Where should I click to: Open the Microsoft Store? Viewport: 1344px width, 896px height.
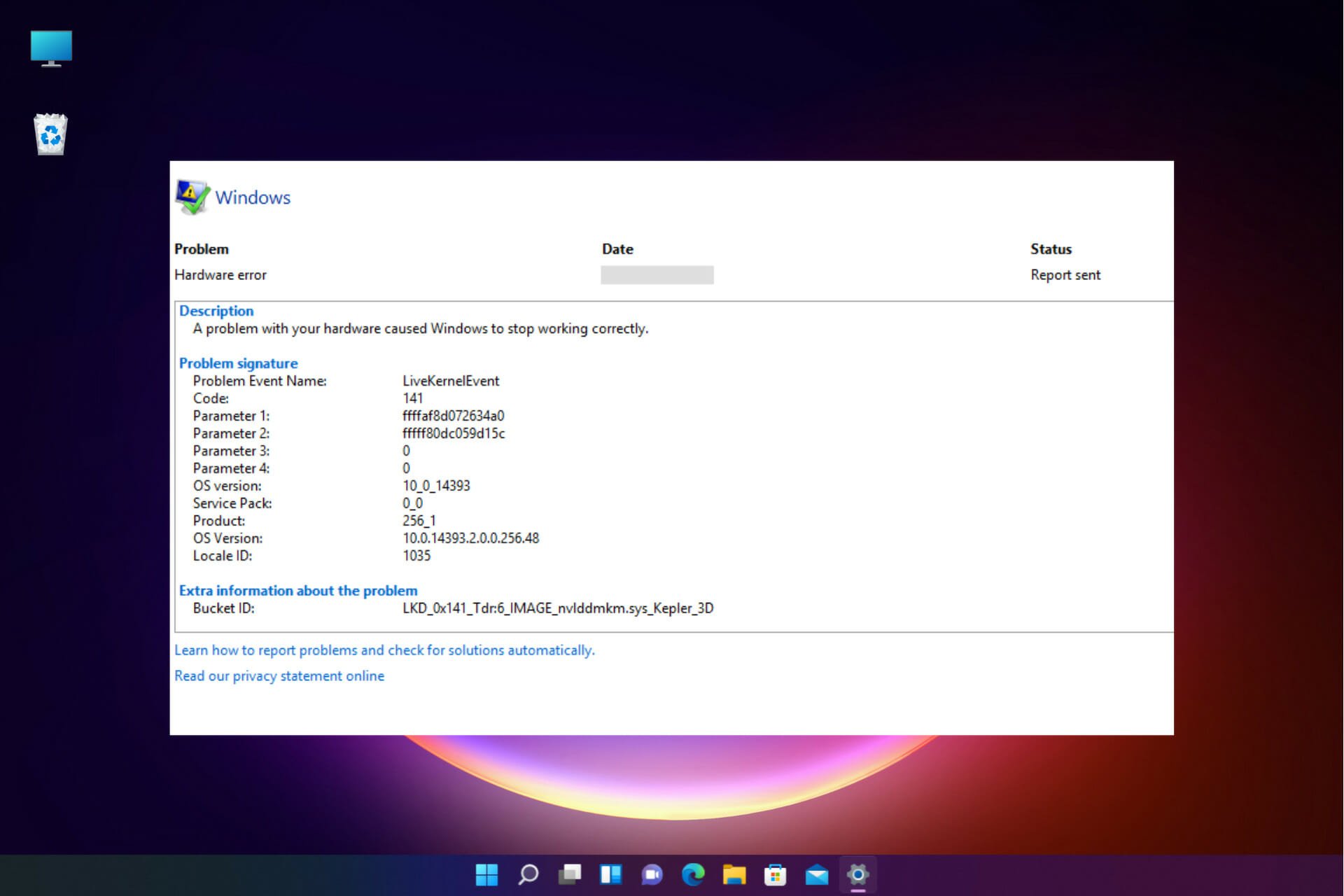click(776, 875)
